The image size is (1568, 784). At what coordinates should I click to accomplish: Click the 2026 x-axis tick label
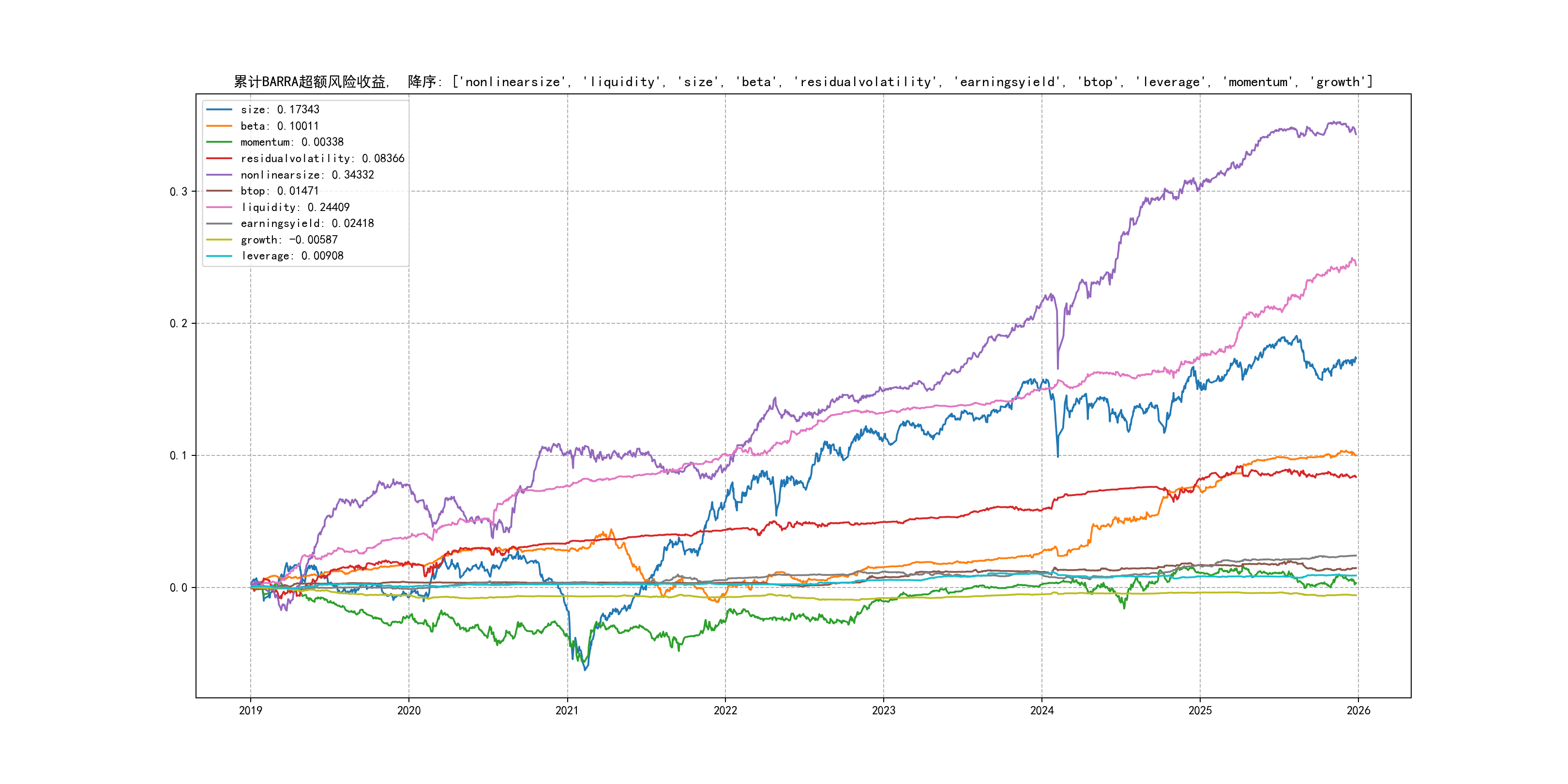1358,710
